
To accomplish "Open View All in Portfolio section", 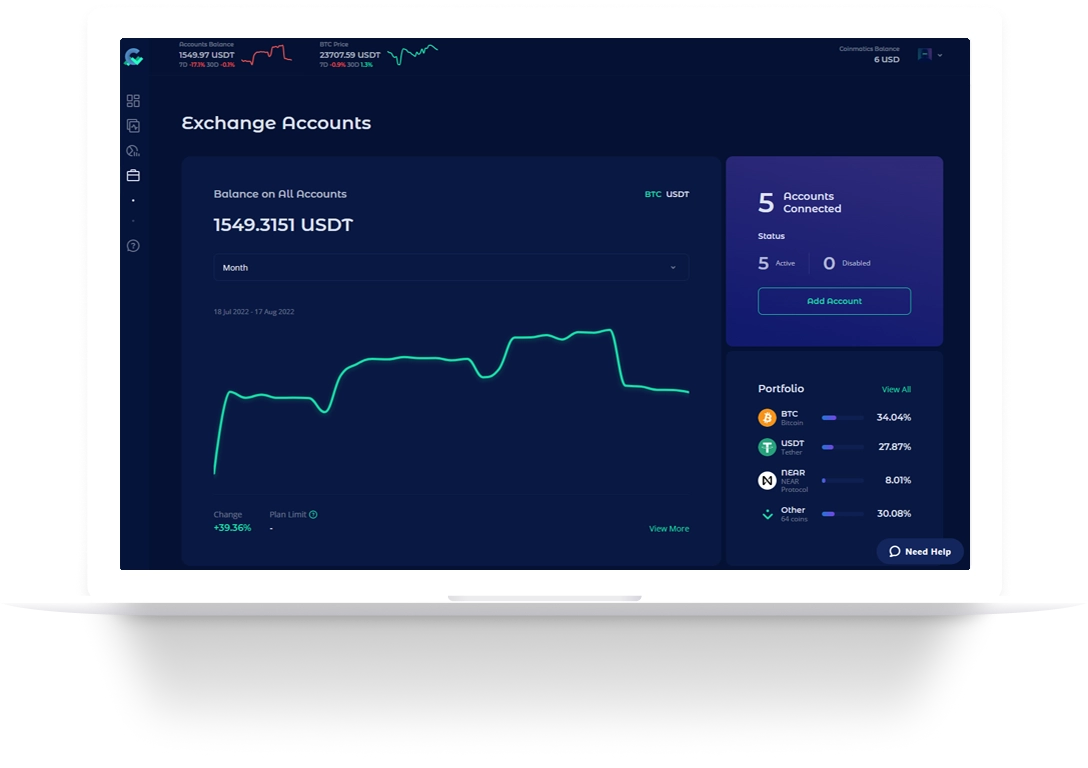I will (896, 389).
